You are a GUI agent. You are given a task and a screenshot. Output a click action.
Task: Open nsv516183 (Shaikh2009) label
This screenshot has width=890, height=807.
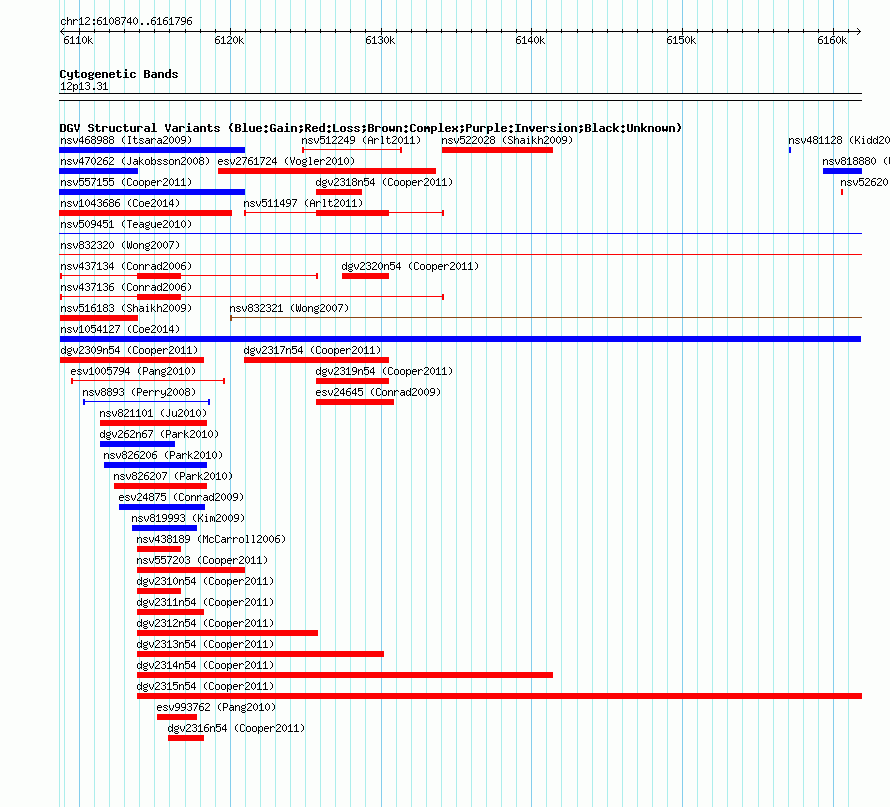click(x=126, y=308)
